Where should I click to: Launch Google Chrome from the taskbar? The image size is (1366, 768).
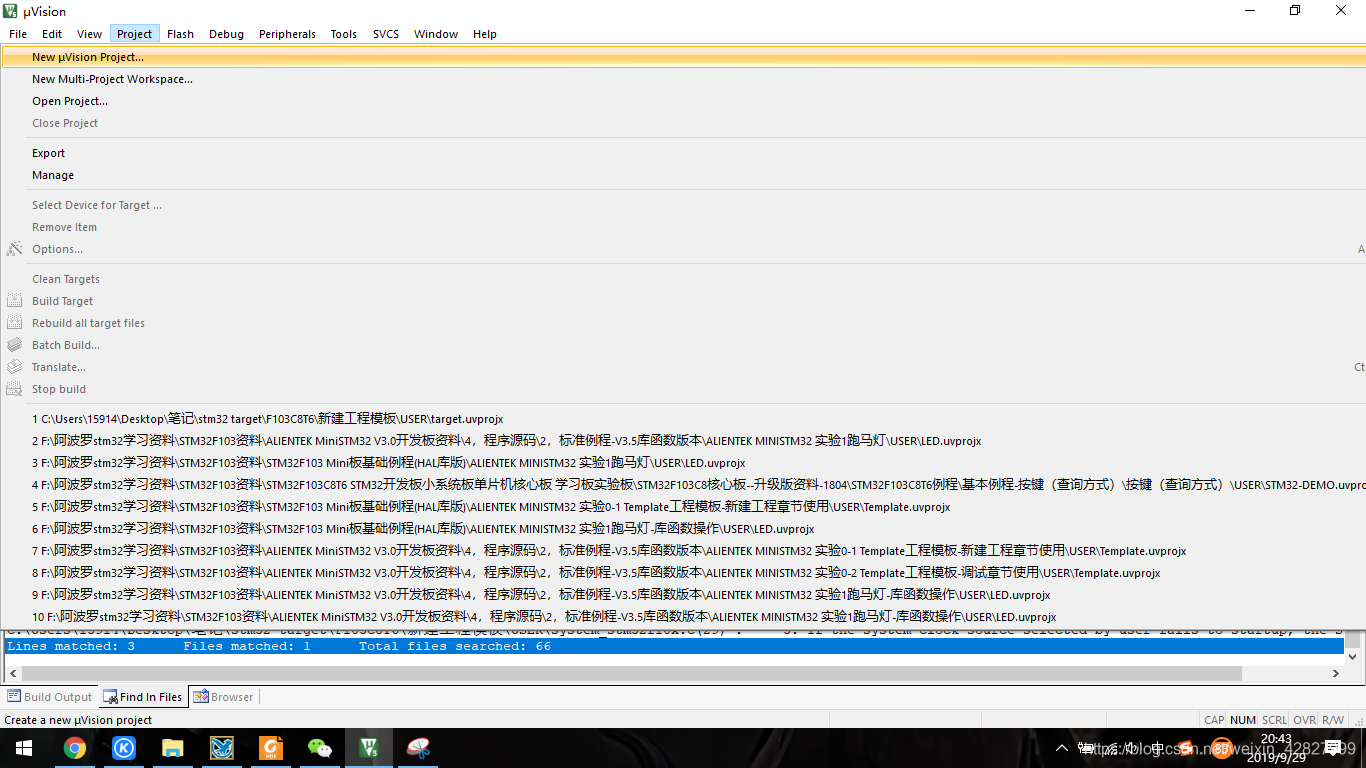(74, 748)
